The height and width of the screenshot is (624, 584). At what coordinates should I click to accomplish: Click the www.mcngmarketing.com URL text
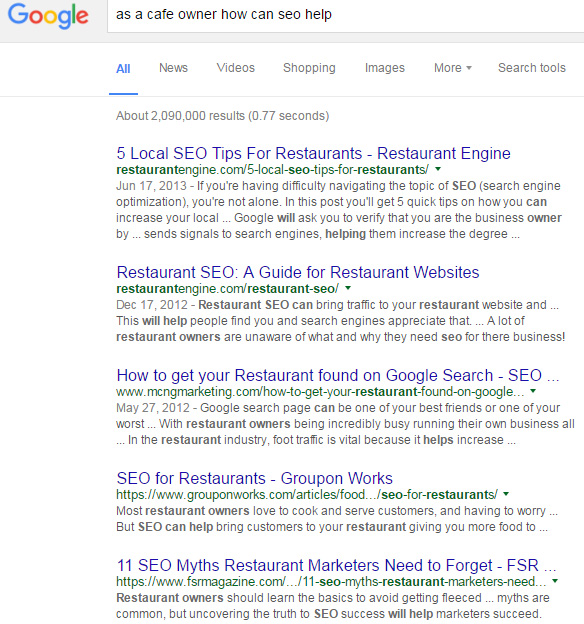point(320,392)
